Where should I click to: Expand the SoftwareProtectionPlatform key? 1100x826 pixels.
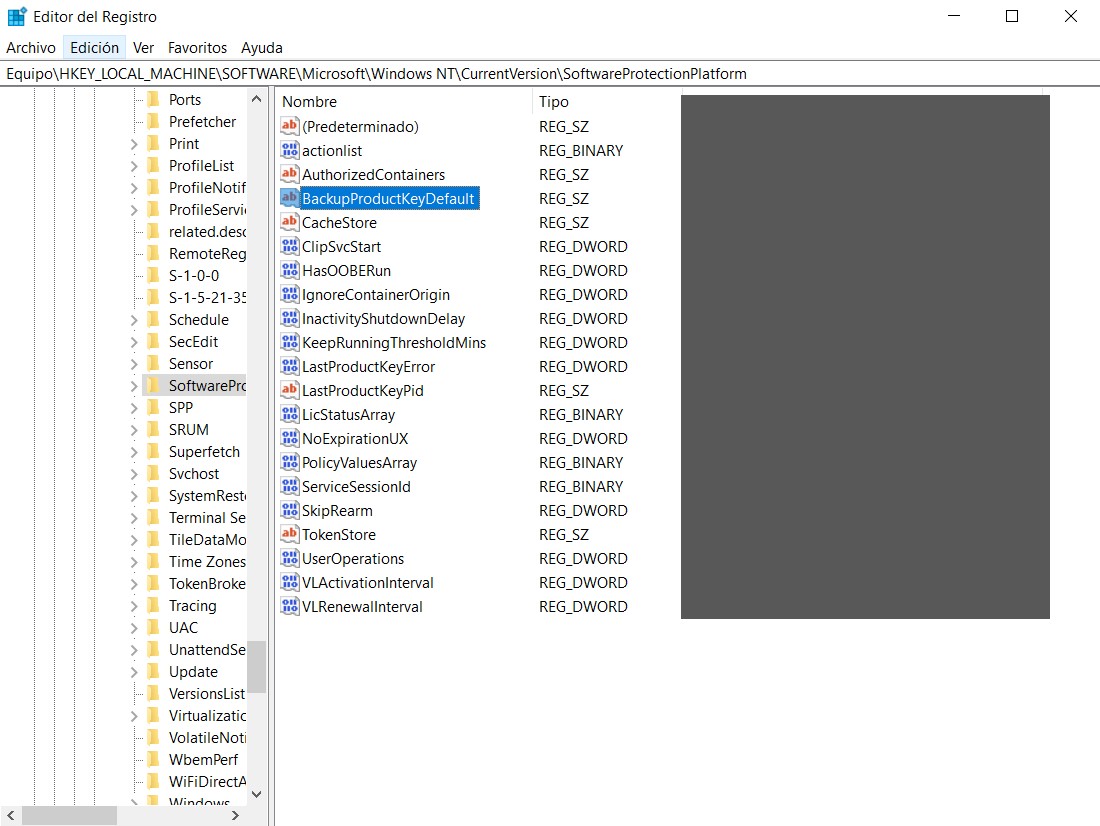[x=134, y=386]
